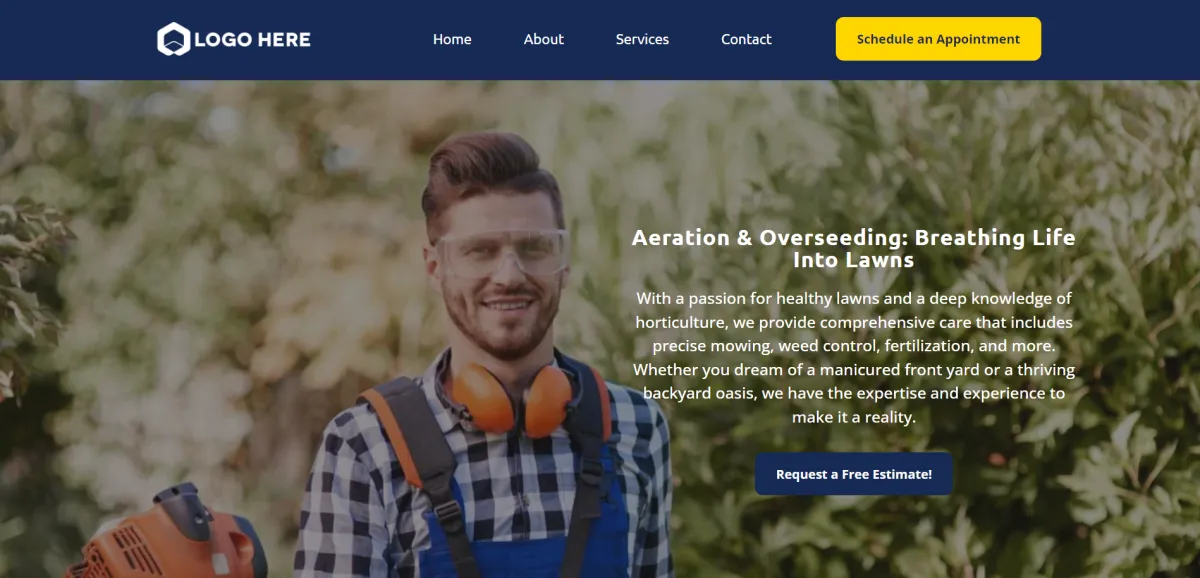The height and width of the screenshot is (578, 1200).
Task: Click Request a Free Estimate! button
Action: (854, 474)
